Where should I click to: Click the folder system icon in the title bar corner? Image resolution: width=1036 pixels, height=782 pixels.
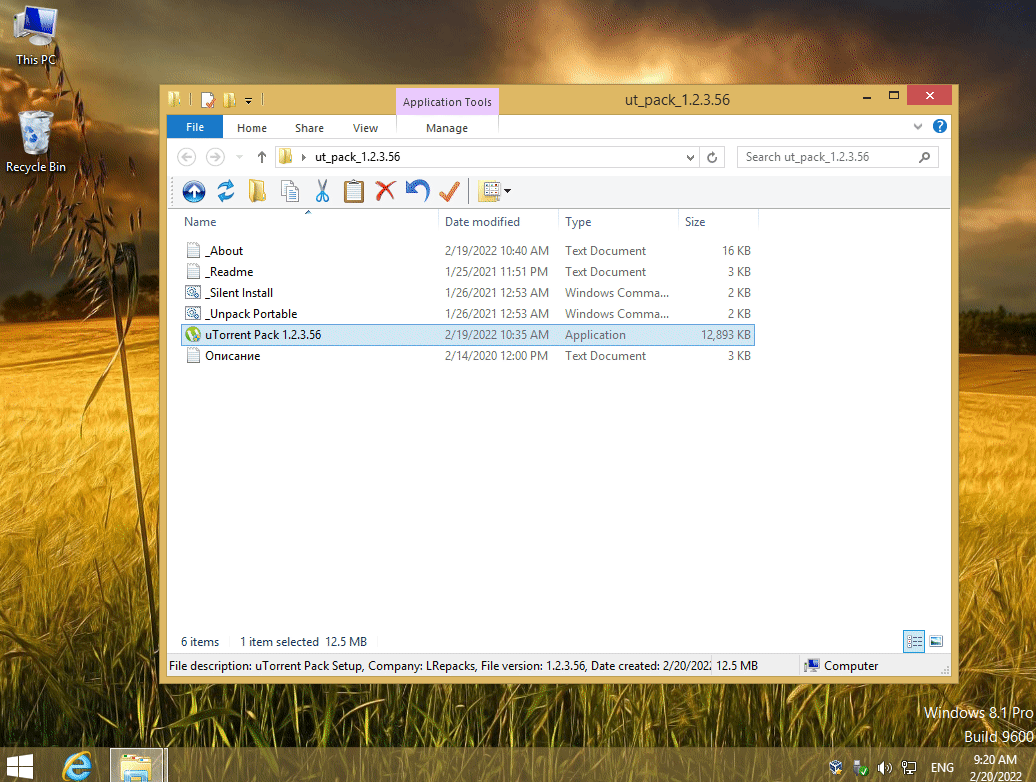pos(174,99)
